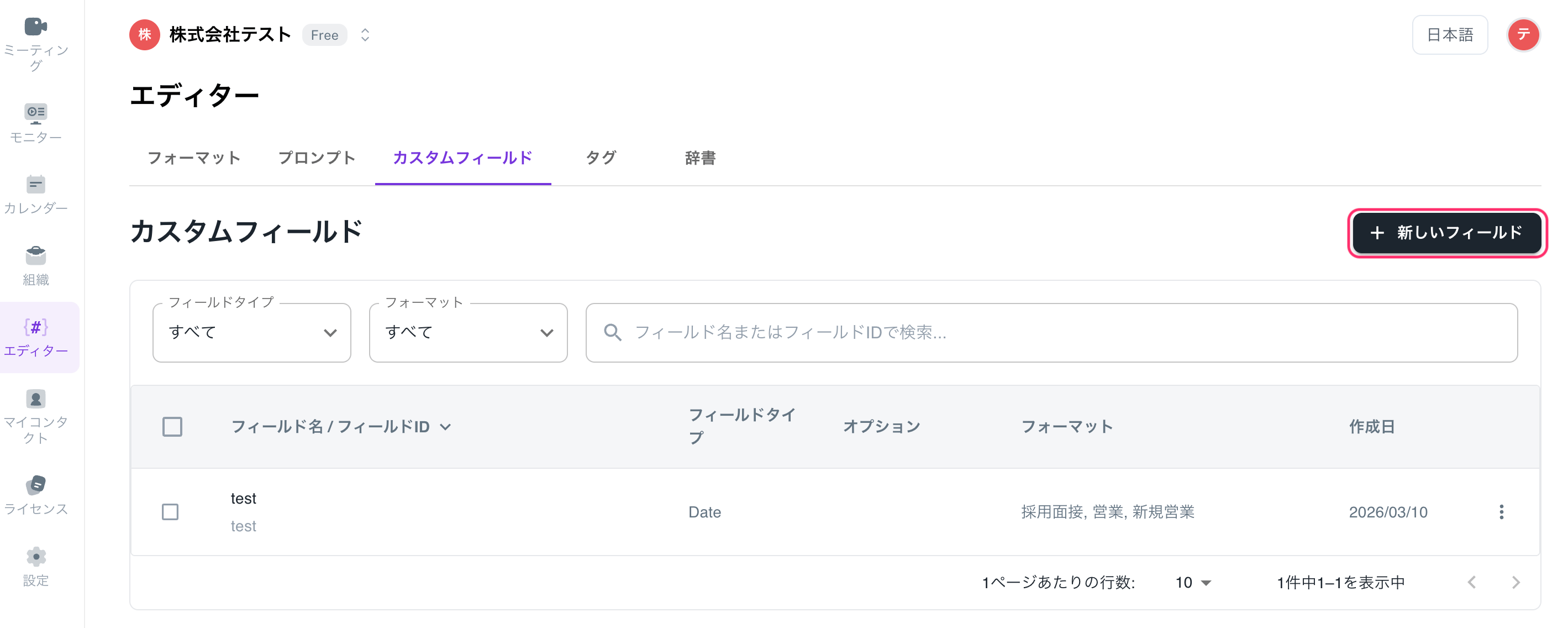Click the gray test field ID text

tap(244, 526)
